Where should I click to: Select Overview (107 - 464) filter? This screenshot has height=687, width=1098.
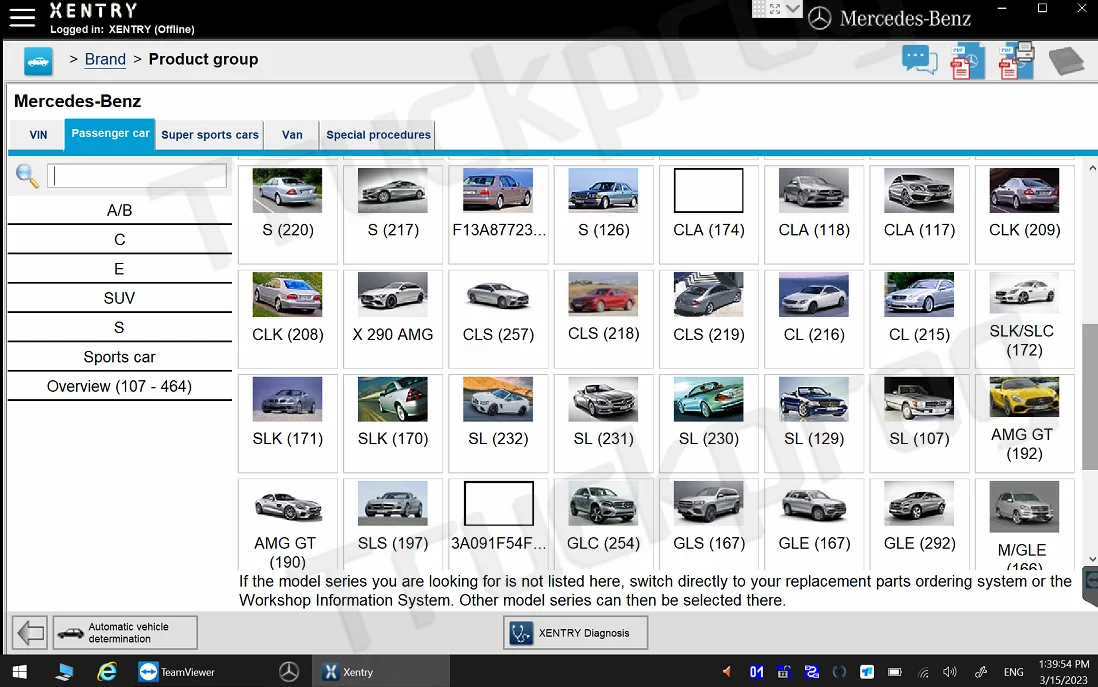[x=120, y=387]
